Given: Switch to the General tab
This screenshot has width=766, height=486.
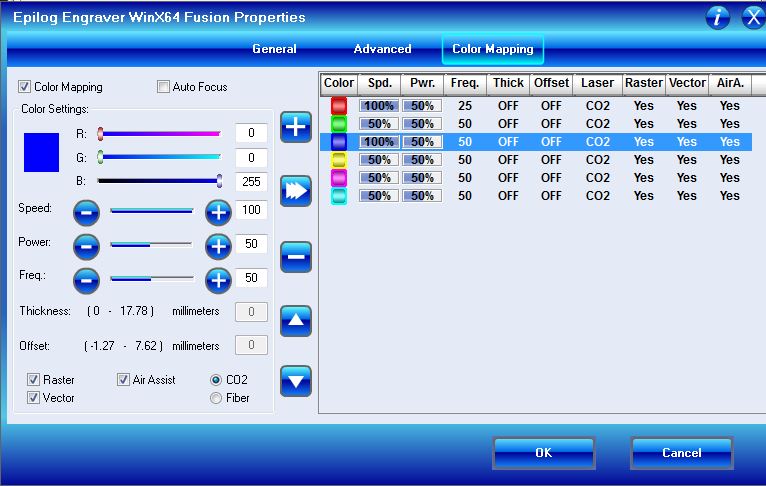Looking at the screenshot, I should (274, 49).
